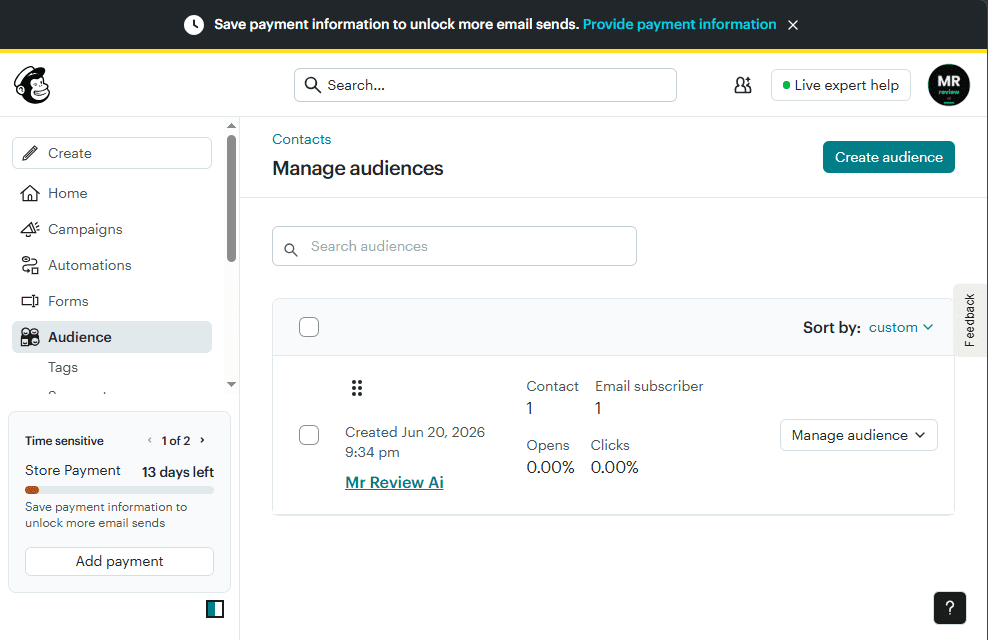This screenshot has height=640, width=988.
Task: Click the sidebar scrollbar thumb
Action: [x=231, y=198]
